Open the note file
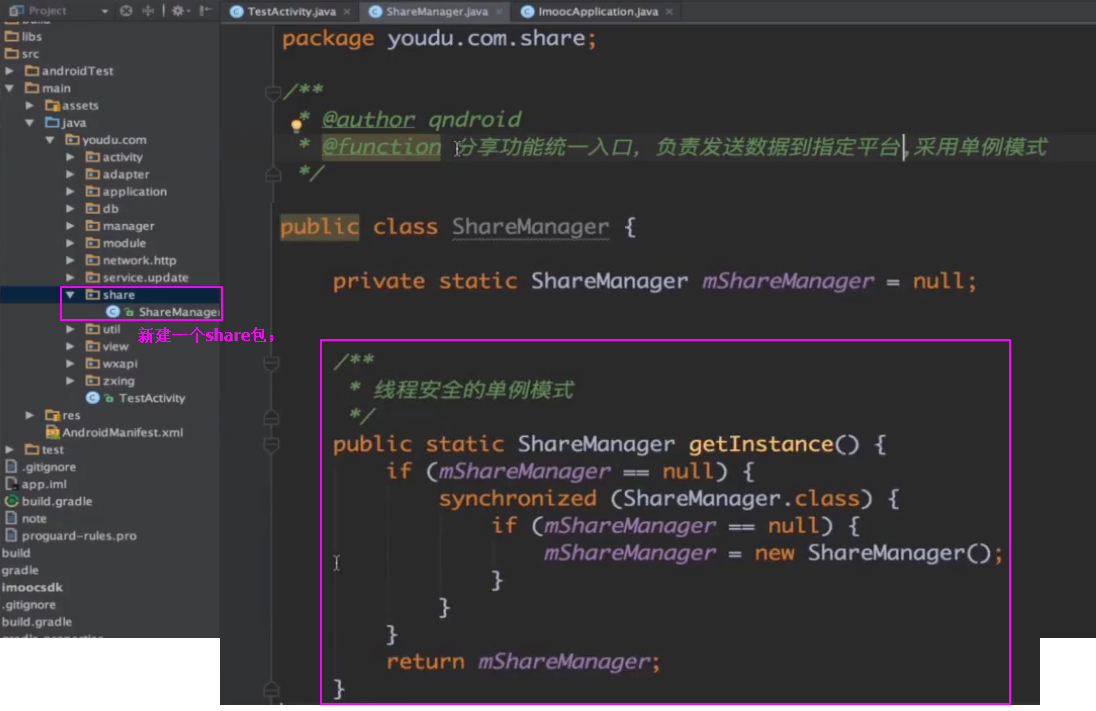This screenshot has width=1096, height=711. (x=26, y=518)
